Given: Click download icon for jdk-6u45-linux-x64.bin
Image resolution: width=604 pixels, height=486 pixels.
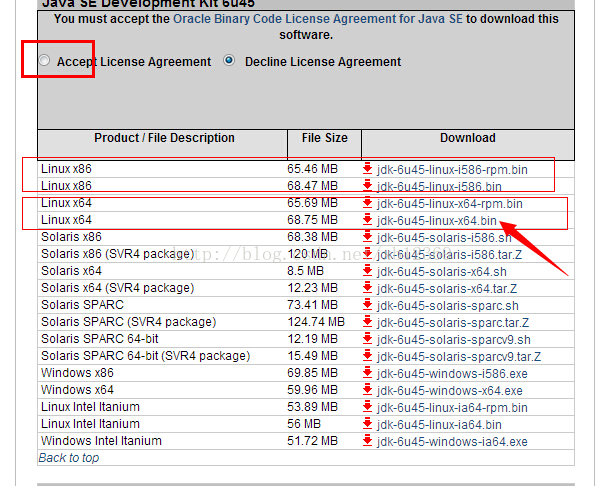Looking at the screenshot, I should click(x=367, y=220).
